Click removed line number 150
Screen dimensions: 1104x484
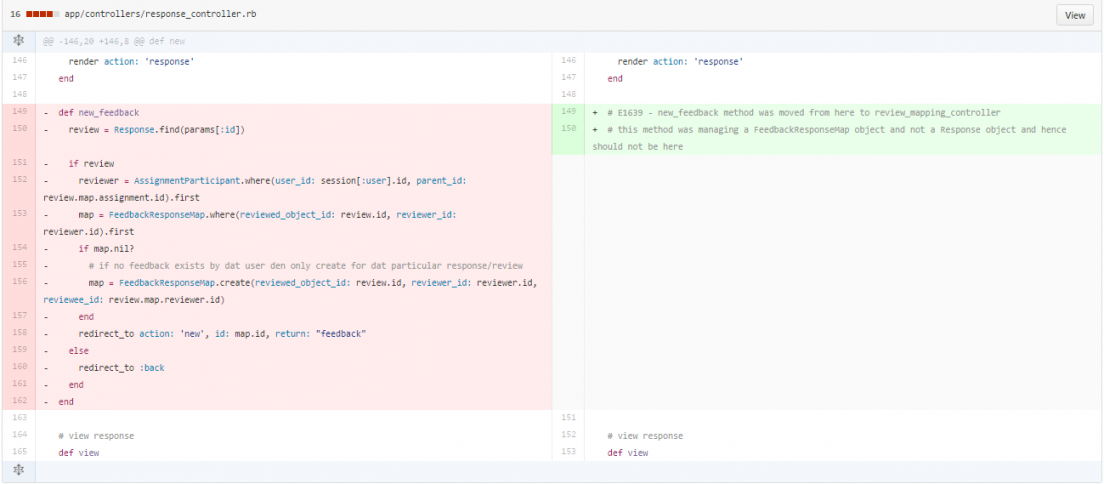[x=19, y=130]
